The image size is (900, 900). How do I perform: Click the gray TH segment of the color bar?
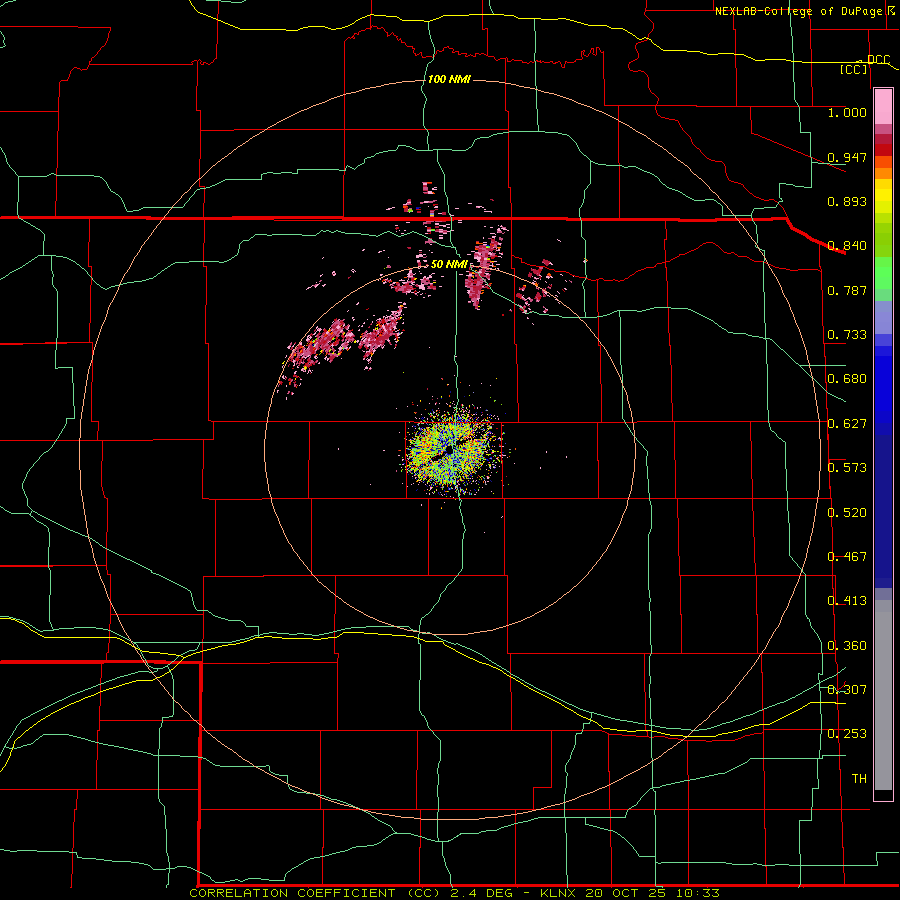(883, 695)
